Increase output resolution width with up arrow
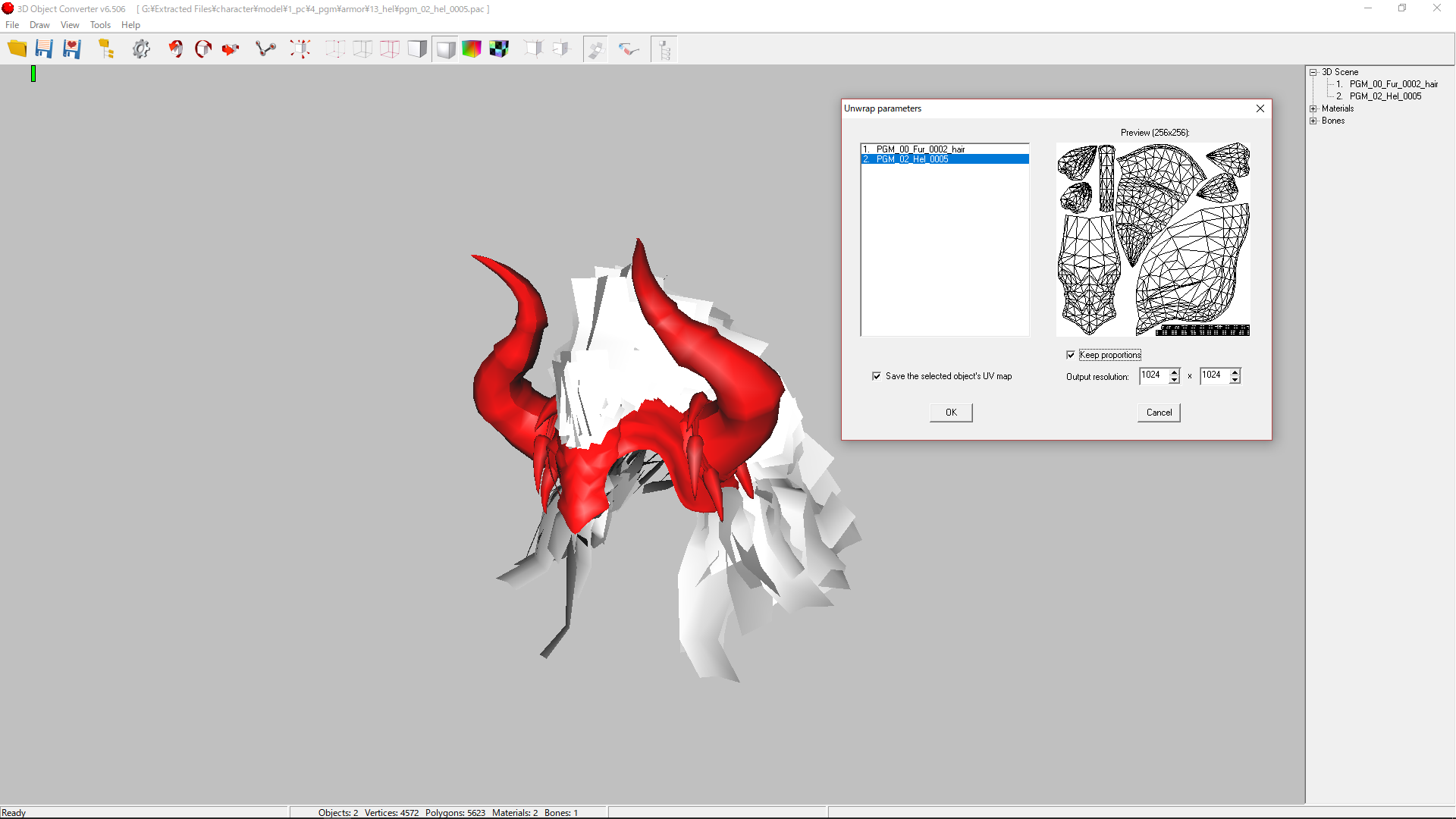This screenshot has height=819, width=1456. coord(1175,372)
